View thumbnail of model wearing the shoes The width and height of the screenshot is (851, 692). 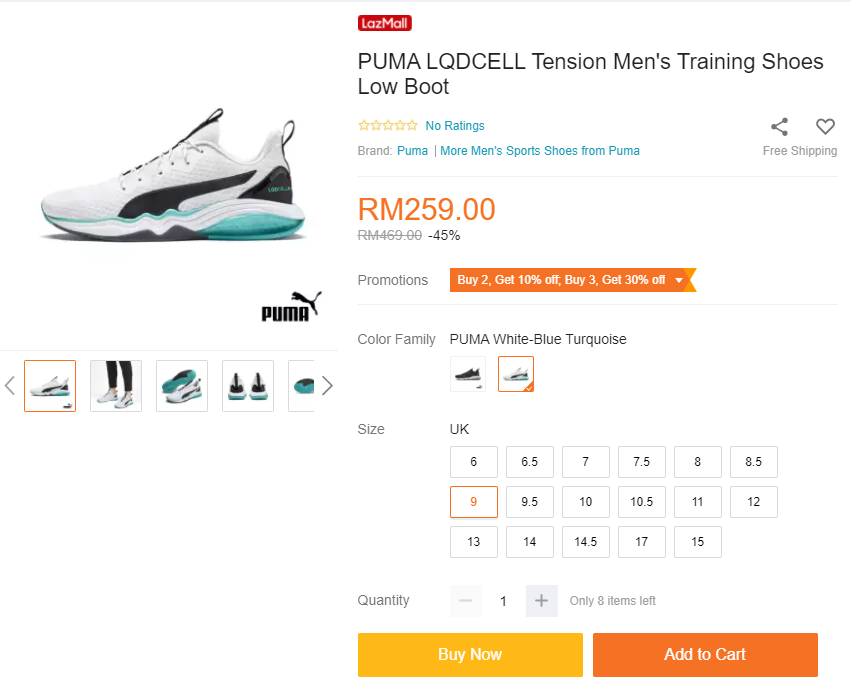pos(116,386)
